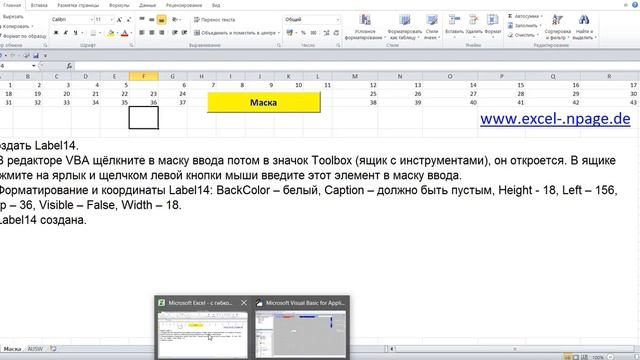Increase font size with the large A icon
Image resolution: width=640 pixels, height=360 pixels.
(x=119, y=20)
